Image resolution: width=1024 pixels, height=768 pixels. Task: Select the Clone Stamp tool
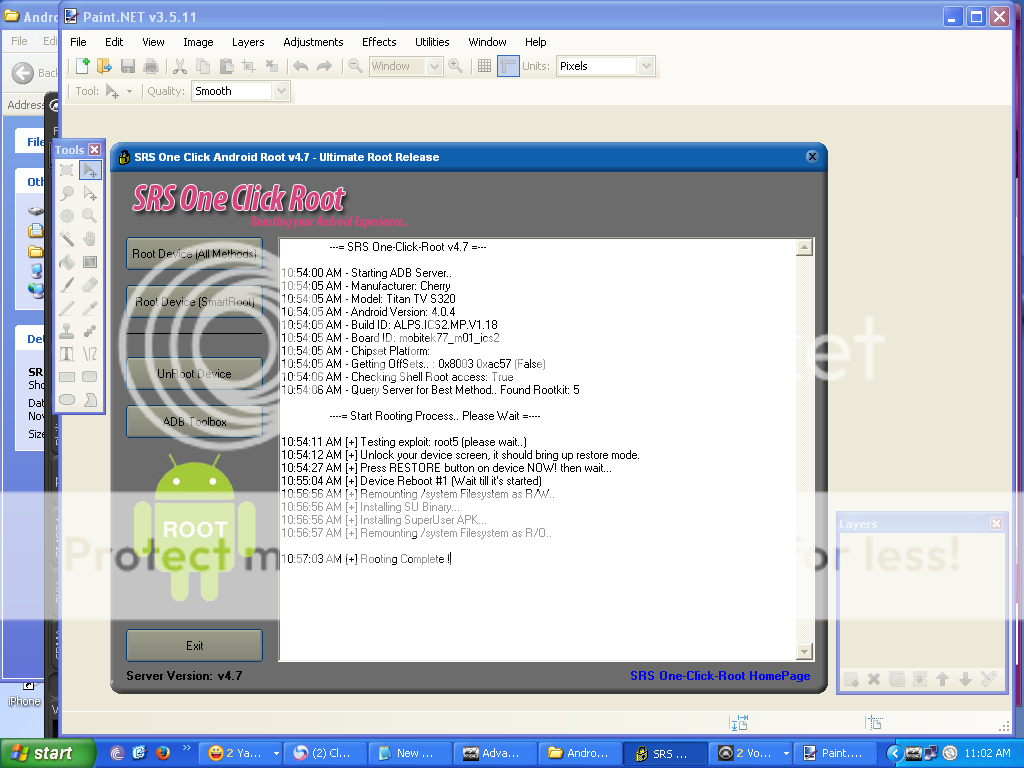click(x=67, y=331)
